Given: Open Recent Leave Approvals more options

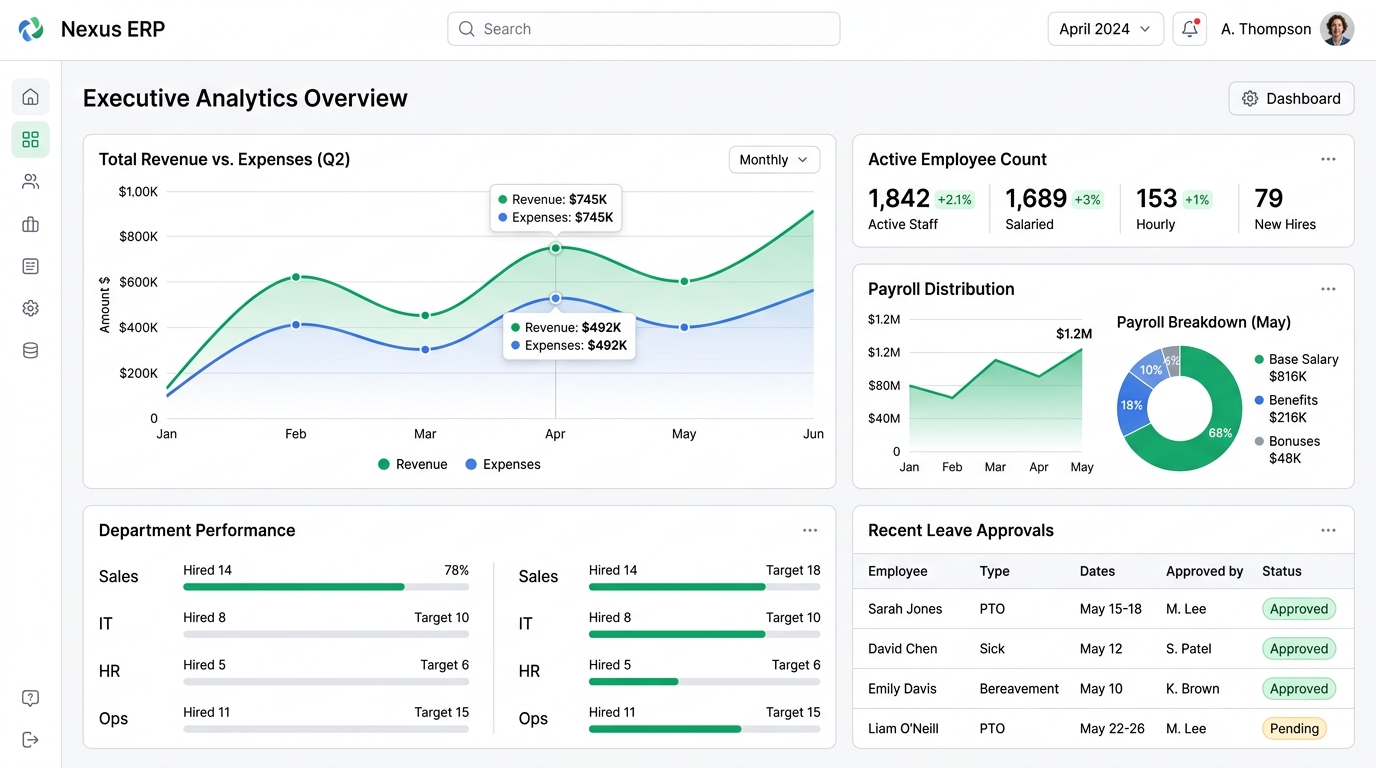Looking at the screenshot, I should [x=1328, y=530].
